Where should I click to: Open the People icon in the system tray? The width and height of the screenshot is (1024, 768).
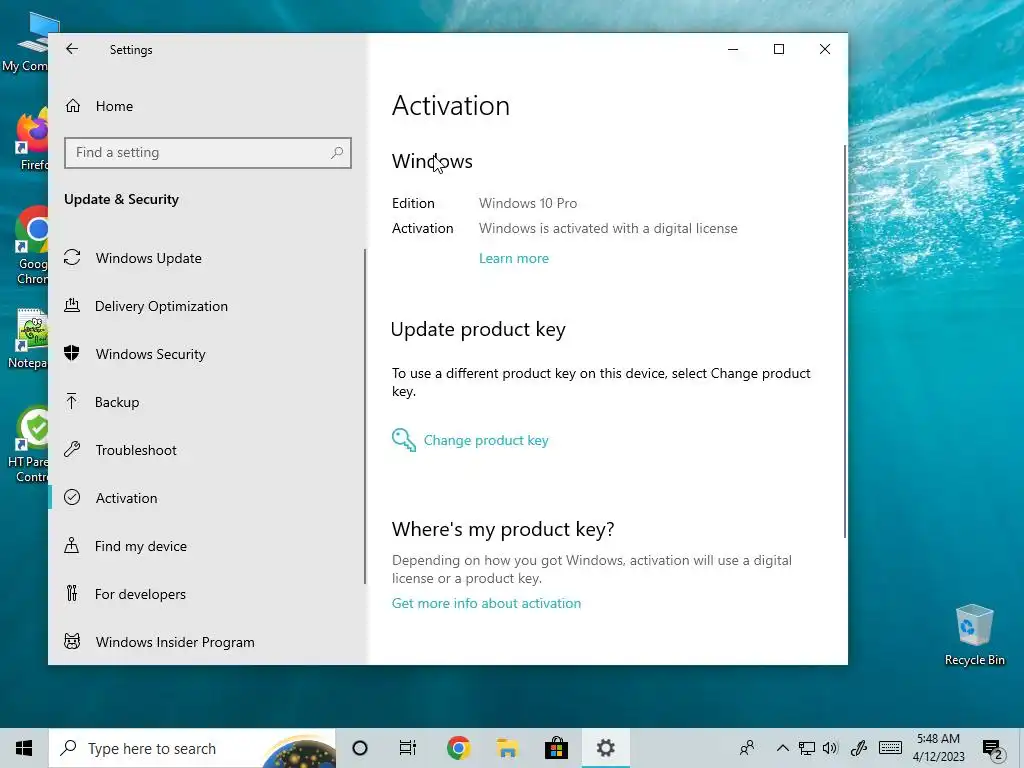point(747,748)
